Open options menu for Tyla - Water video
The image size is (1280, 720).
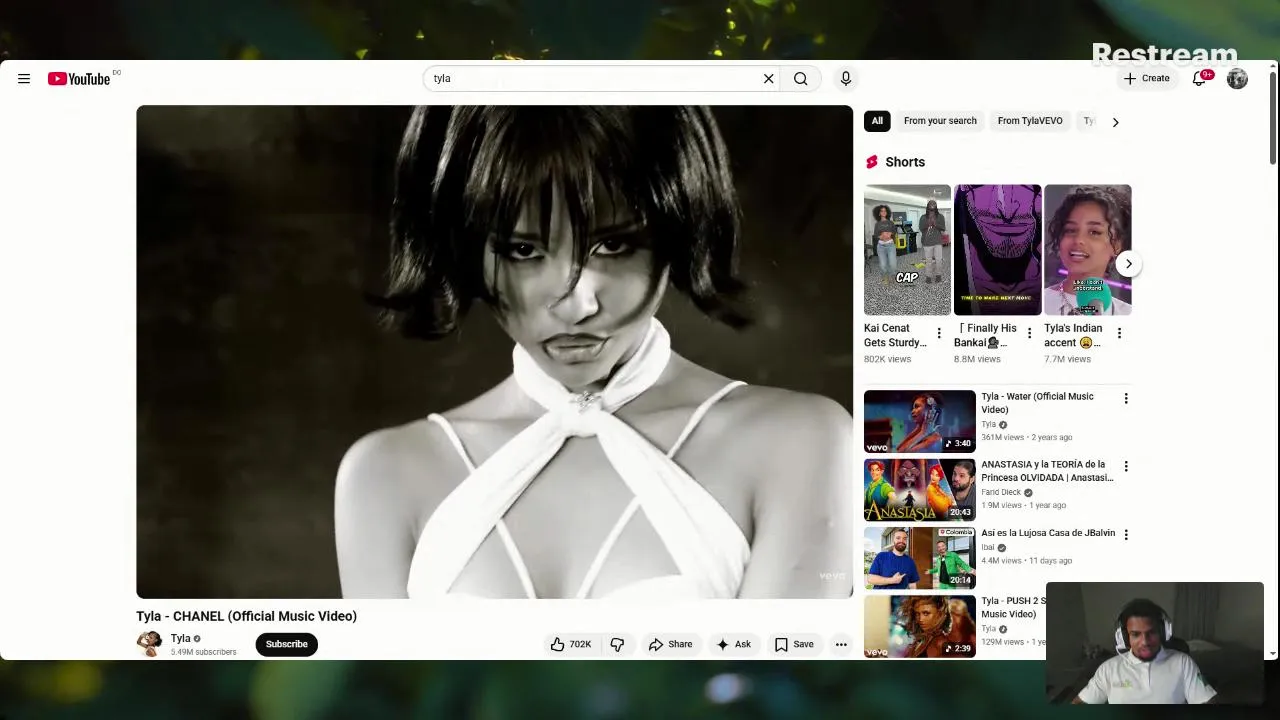click(1126, 399)
